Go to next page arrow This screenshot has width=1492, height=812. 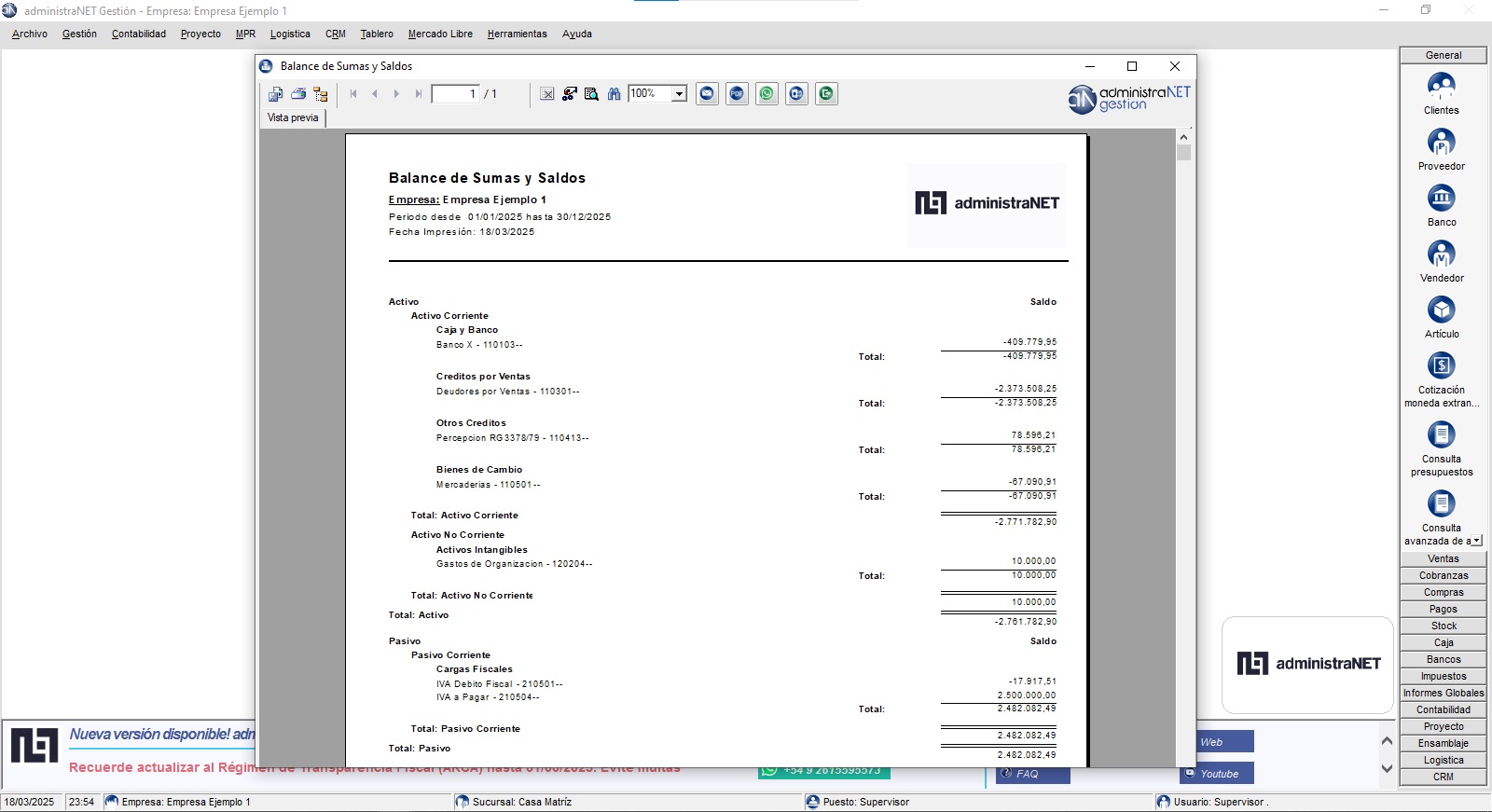click(x=396, y=94)
